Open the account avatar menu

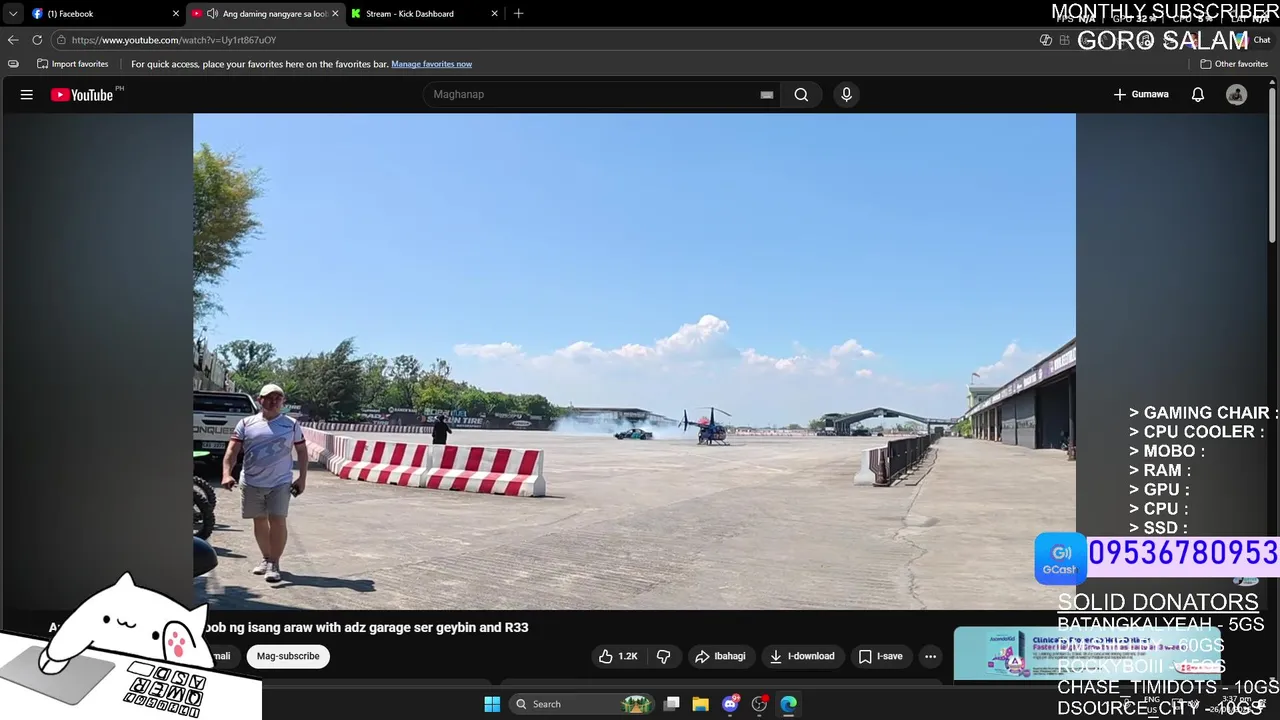coord(1237,94)
